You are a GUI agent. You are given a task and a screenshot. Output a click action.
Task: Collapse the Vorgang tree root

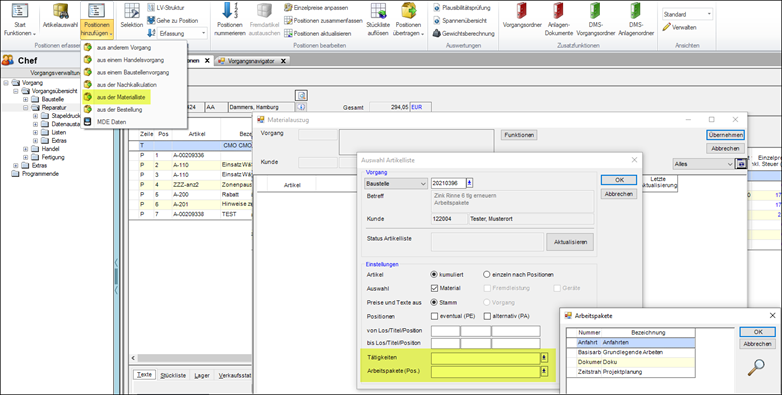(x=6, y=83)
